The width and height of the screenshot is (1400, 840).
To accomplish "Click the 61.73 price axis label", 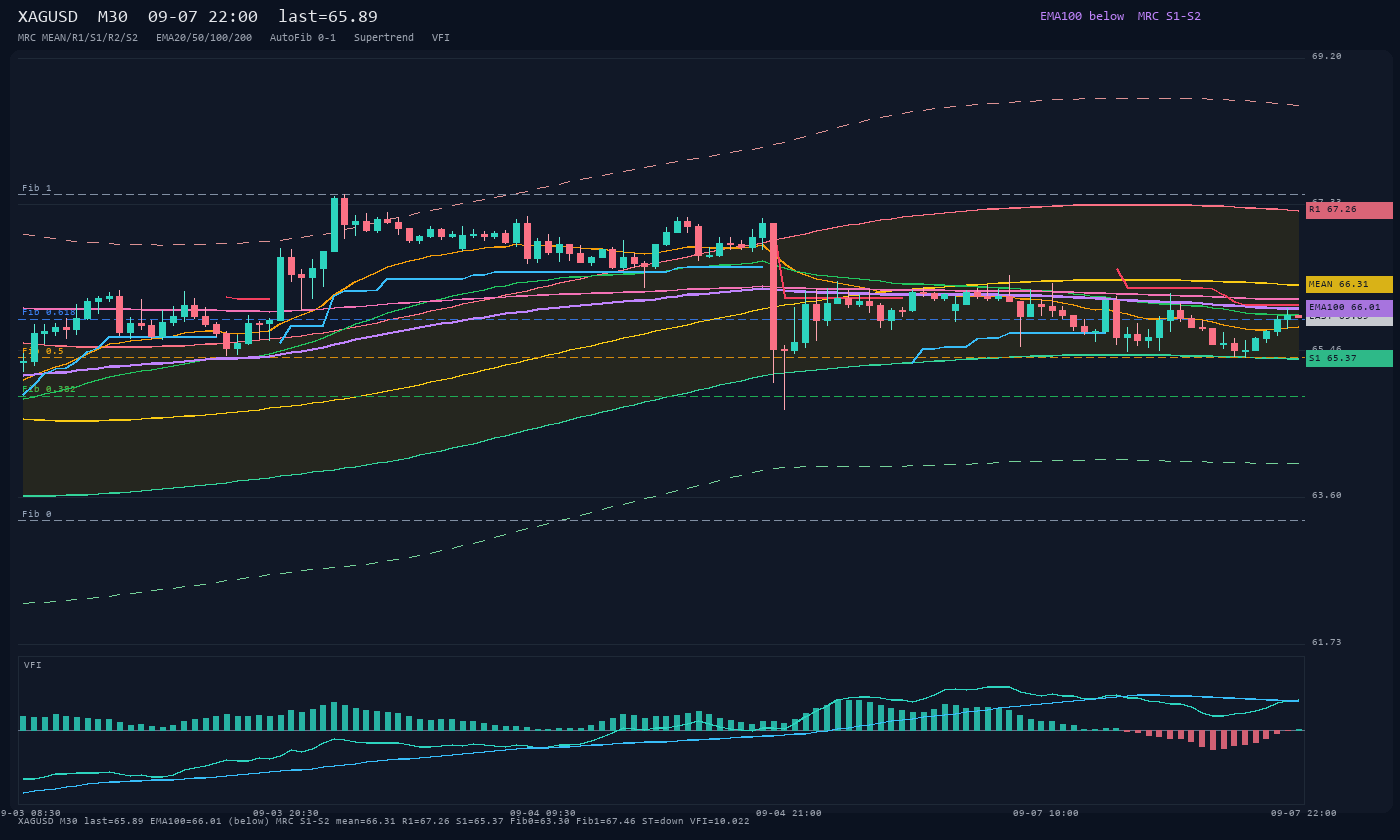I will 1327,642.
